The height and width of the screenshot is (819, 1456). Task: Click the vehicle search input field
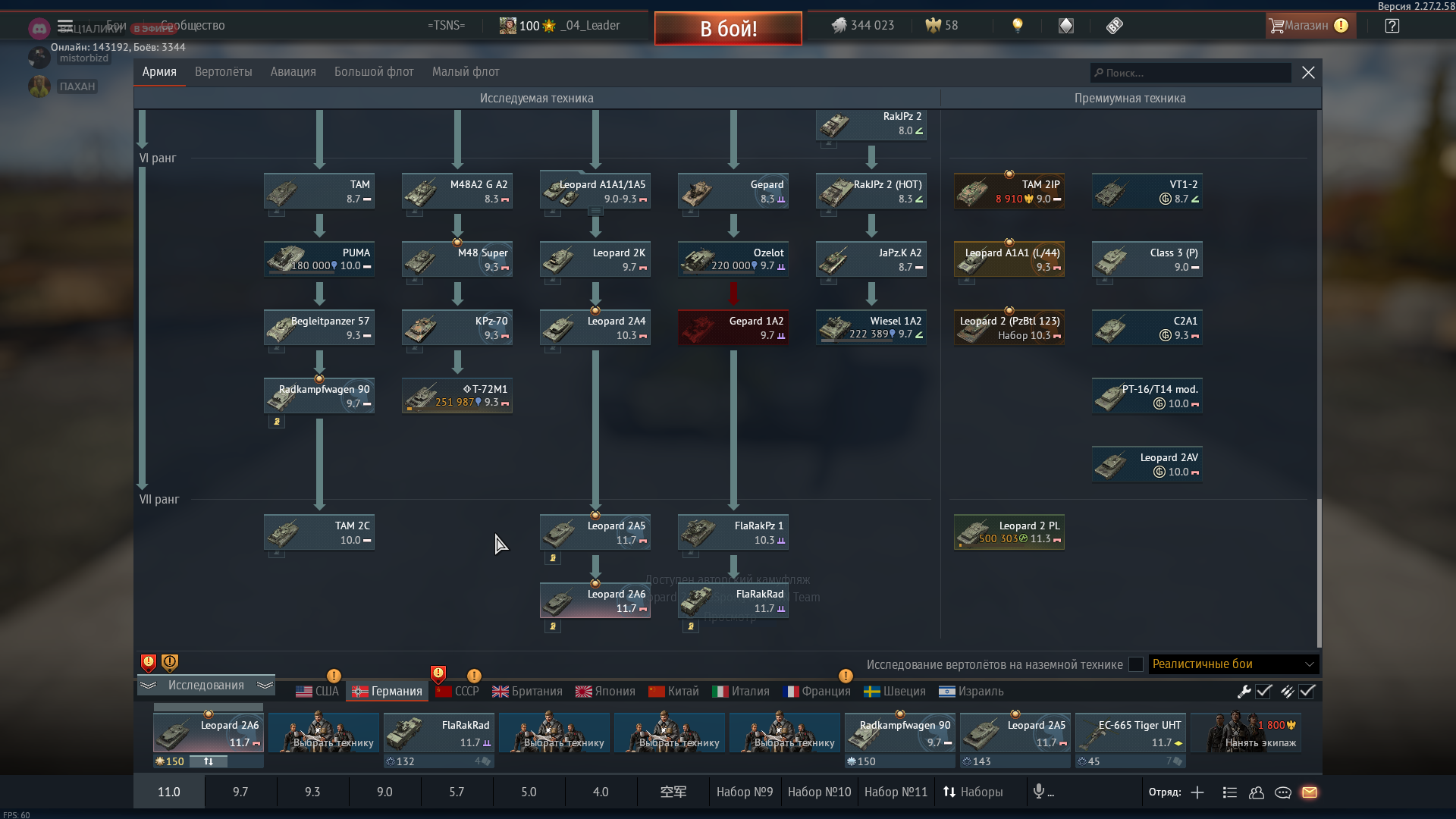(1191, 73)
